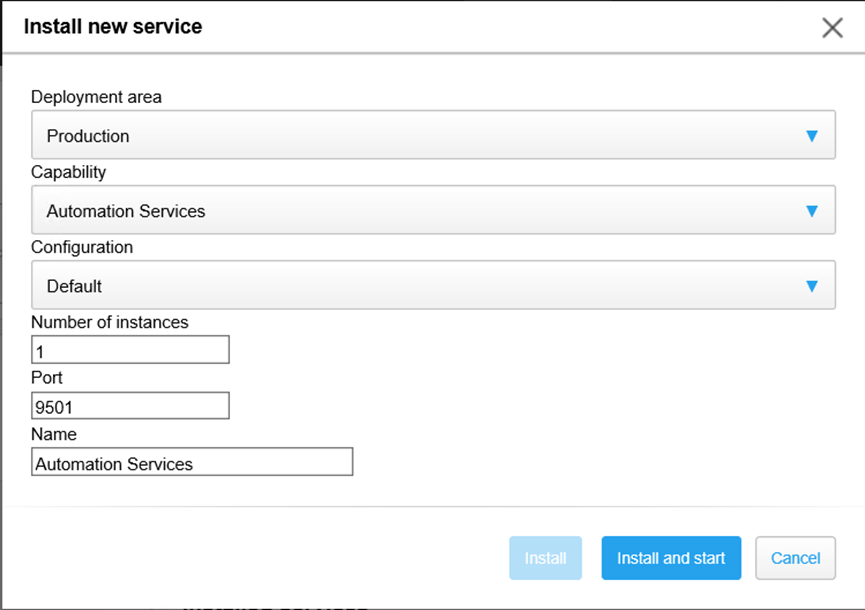865x610 pixels.
Task: Click Install and start
Action: pyautogui.click(x=671, y=558)
